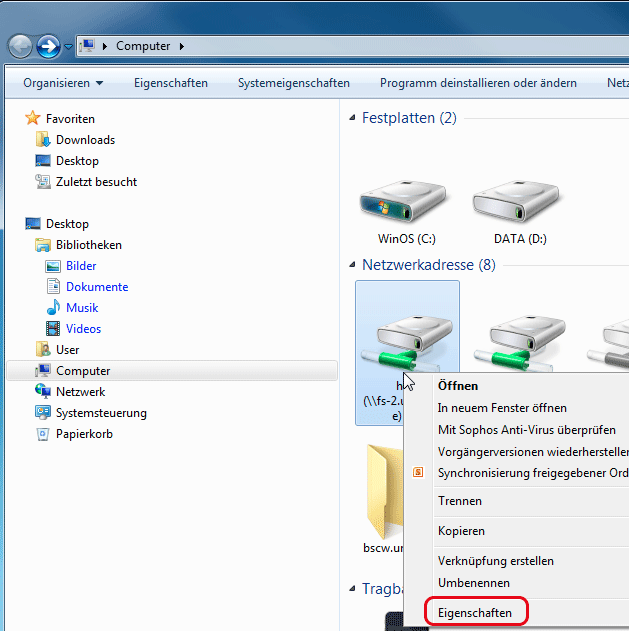The image size is (629, 631).
Task: Click the Back navigation arrow button
Action: coord(21,46)
